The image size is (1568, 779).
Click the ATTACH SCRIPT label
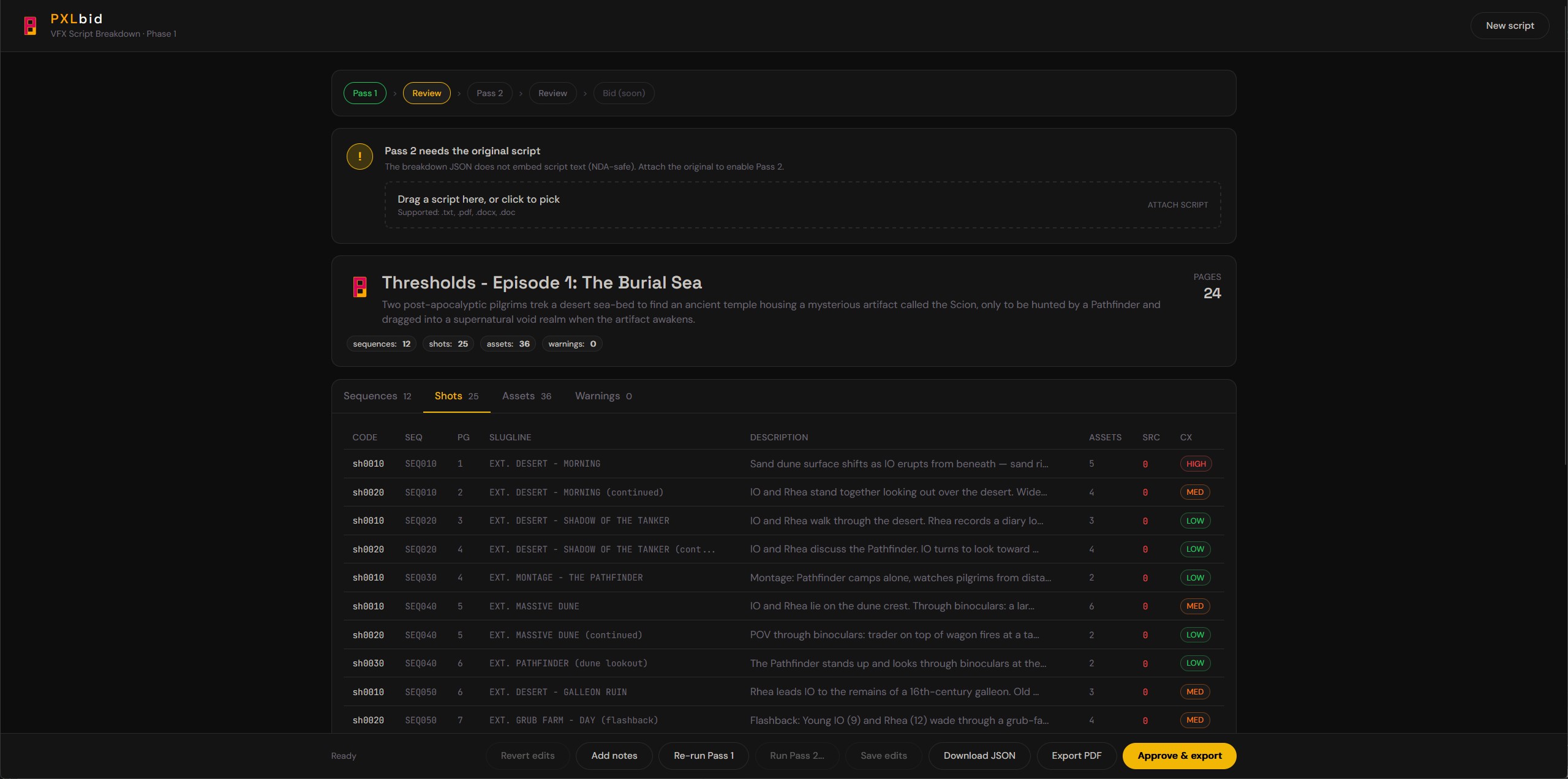1177,205
